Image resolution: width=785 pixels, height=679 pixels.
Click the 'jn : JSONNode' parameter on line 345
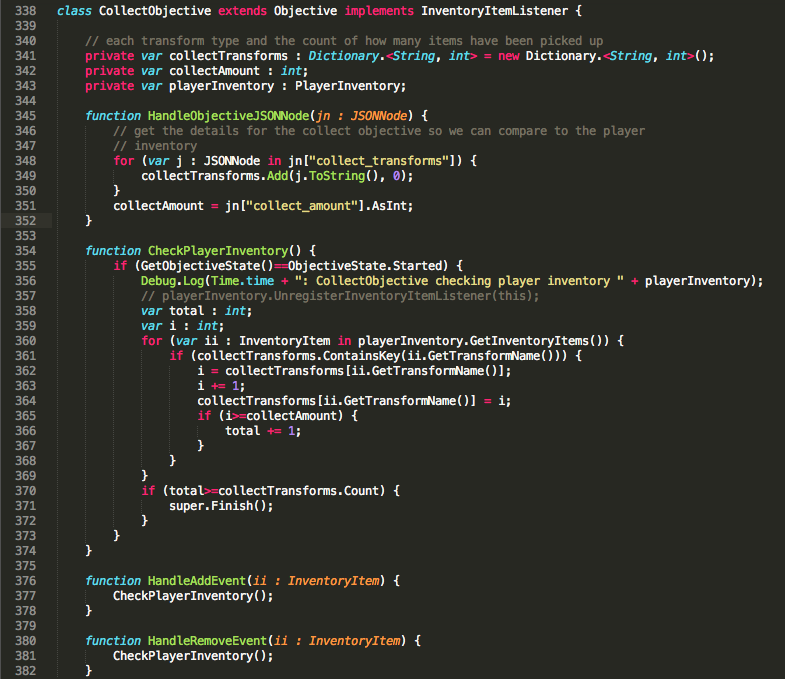coord(361,116)
